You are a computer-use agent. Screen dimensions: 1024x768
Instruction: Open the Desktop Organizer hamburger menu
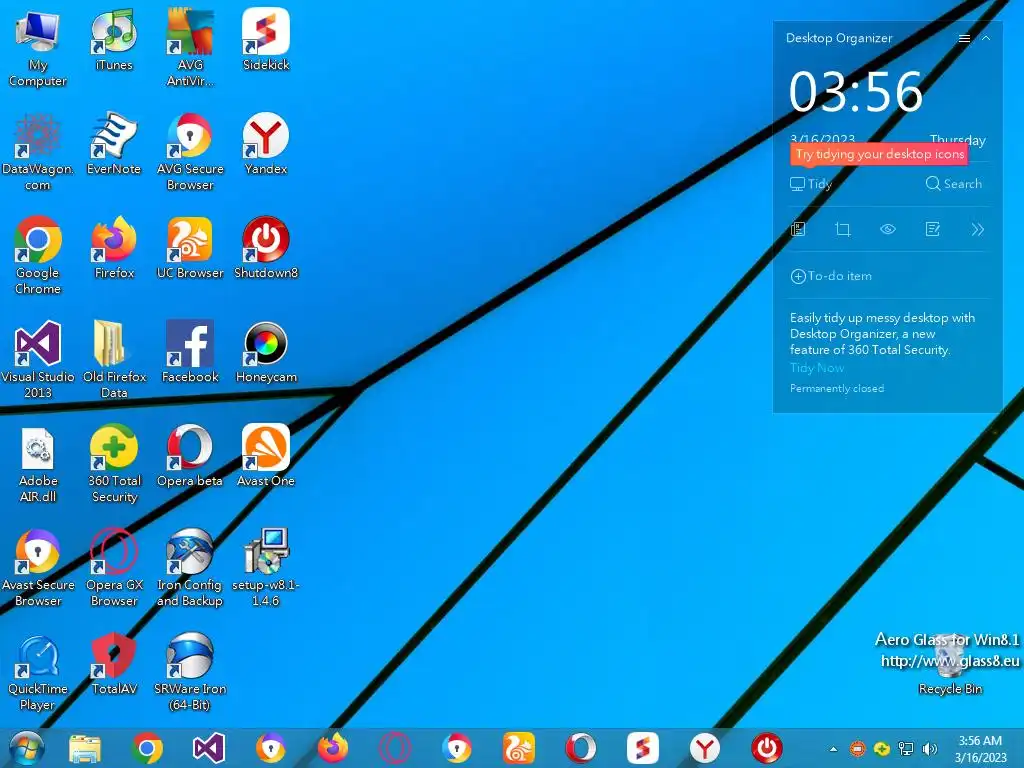pyautogui.click(x=964, y=39)
